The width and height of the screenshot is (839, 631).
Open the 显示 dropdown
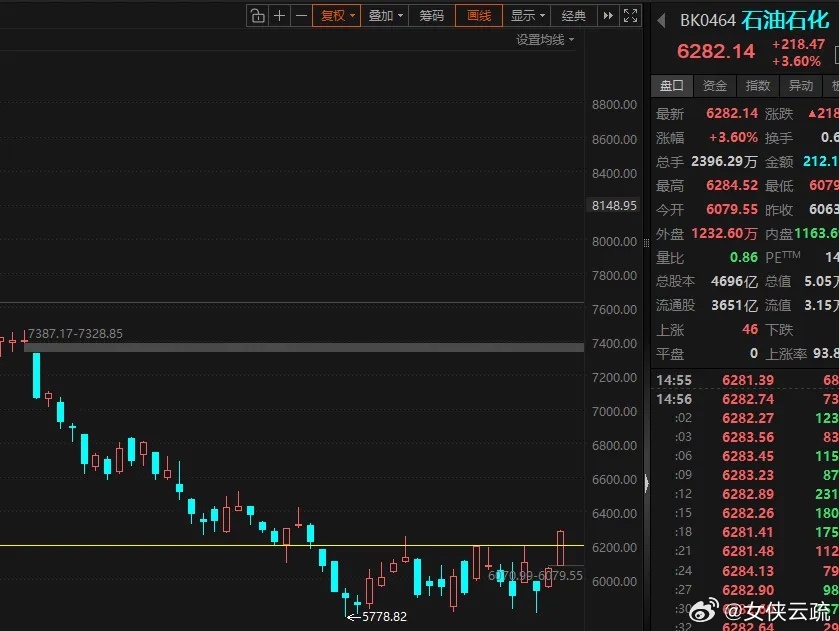click(x=527, y=16)
